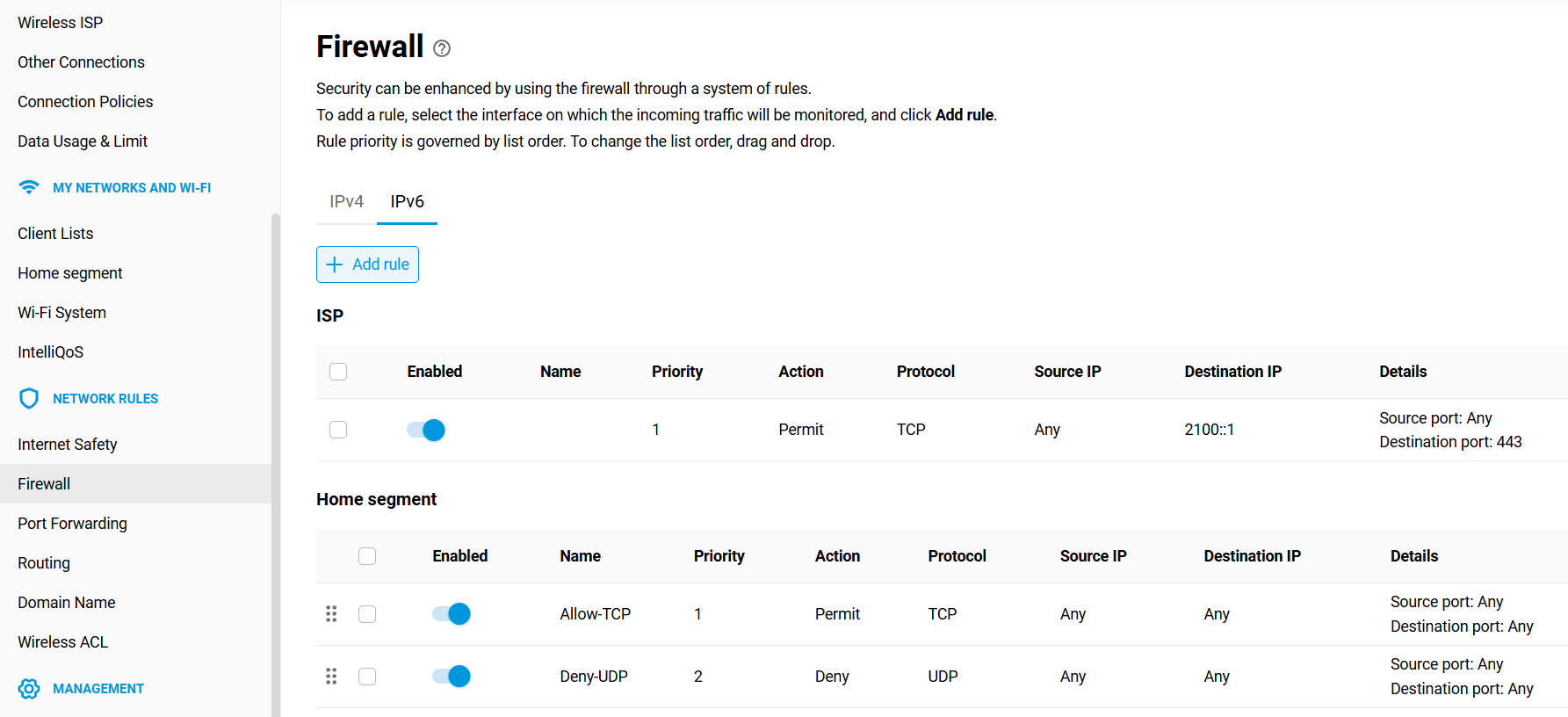The height and width of the screenshot is (717, 1568).
Task: Click the drag handle of the Allow-TCP rule
Action: [x=331, y=613]
